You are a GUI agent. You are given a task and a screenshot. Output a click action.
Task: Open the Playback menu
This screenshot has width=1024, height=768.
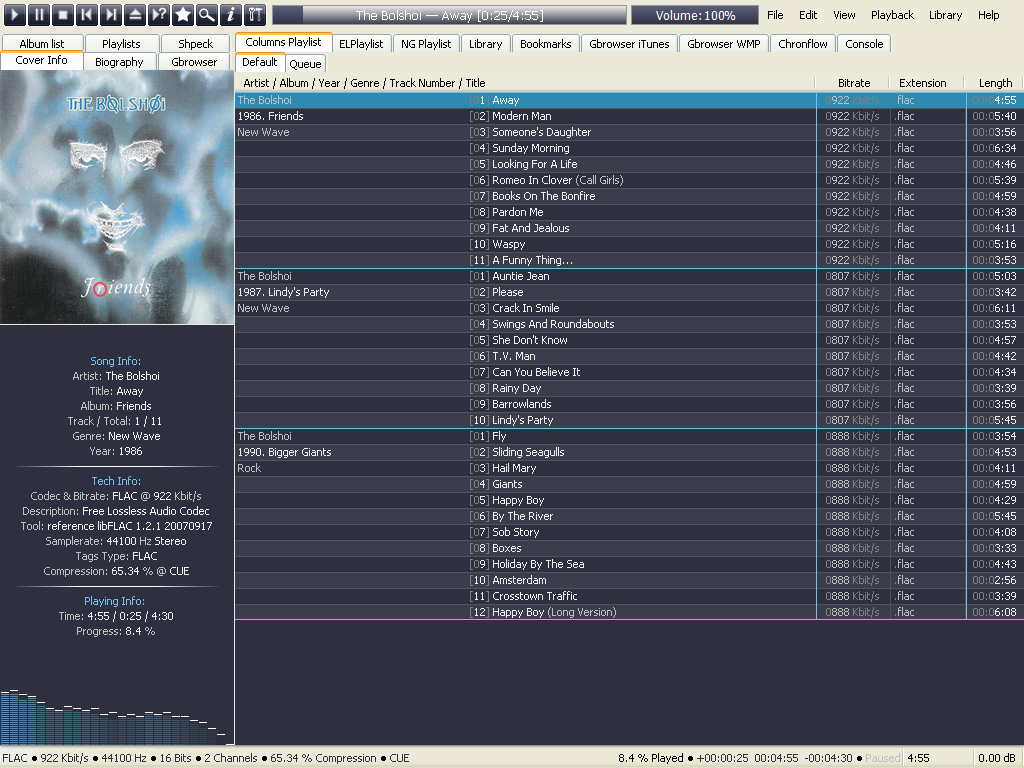tap(892, 15)
